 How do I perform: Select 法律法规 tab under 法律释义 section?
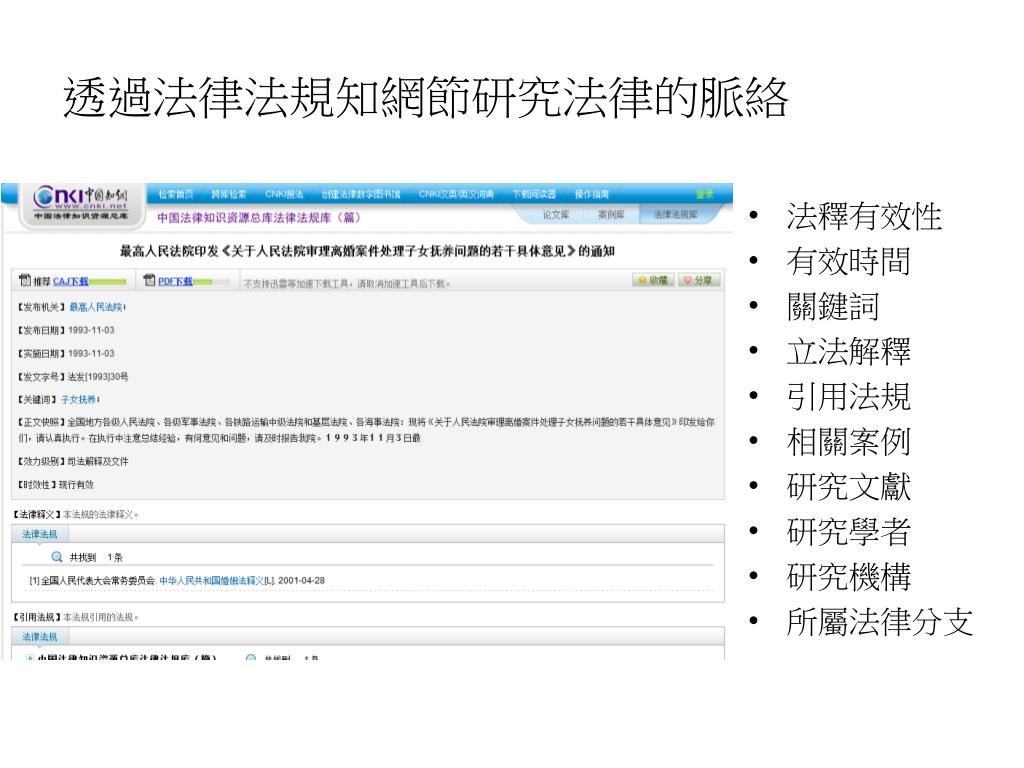point(40,534)
